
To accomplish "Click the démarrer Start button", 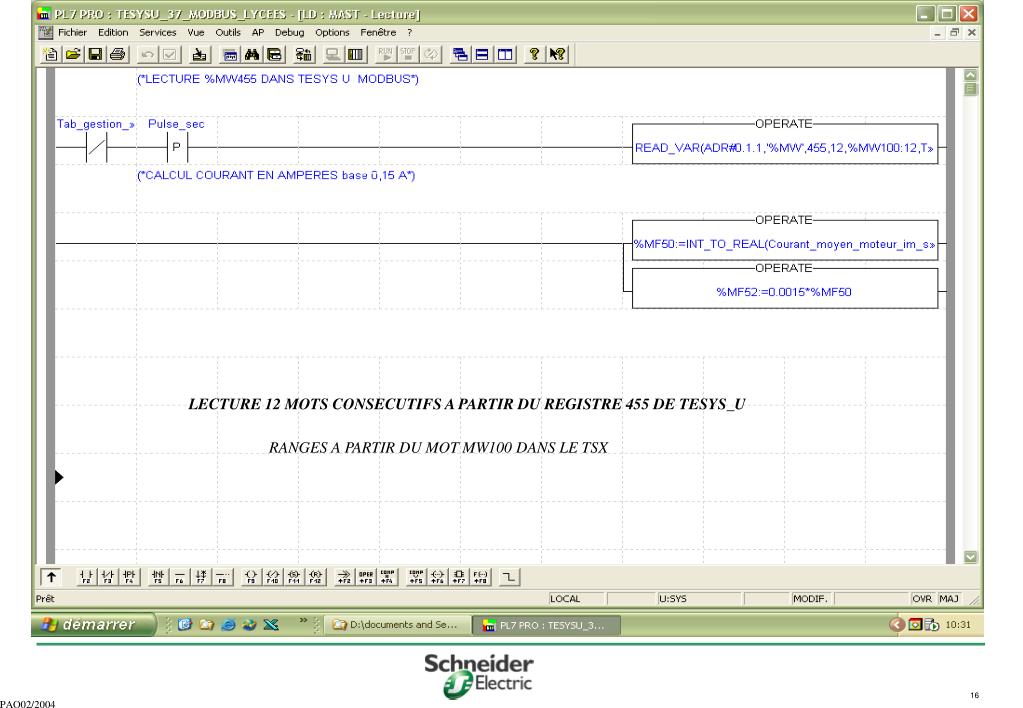I will [94, 624].
